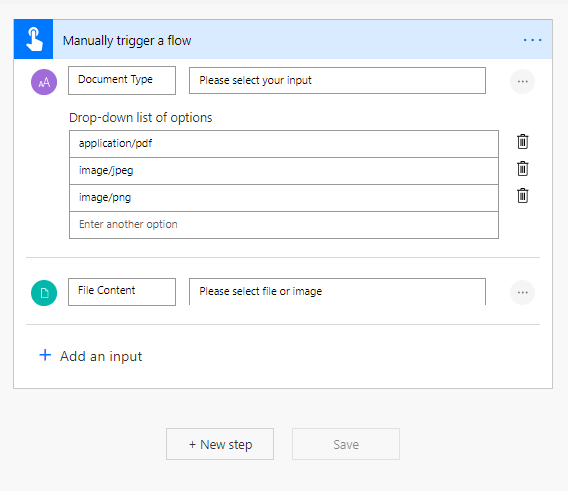Edit the File Content name field
This screenshot has height=491, width=568.
coord(122,292)
